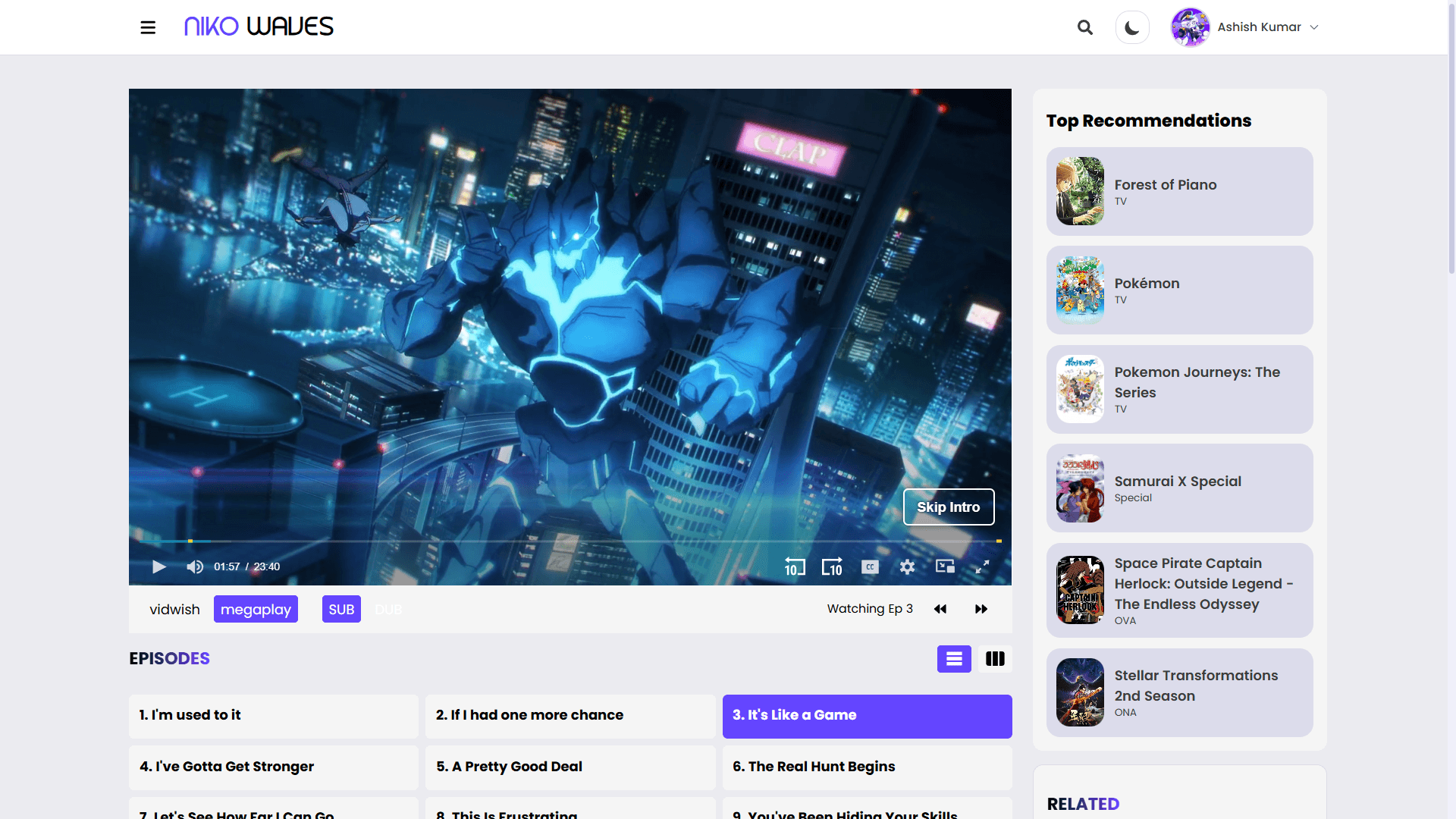Open episode 2 If I had one more chance

coord(570,716)
